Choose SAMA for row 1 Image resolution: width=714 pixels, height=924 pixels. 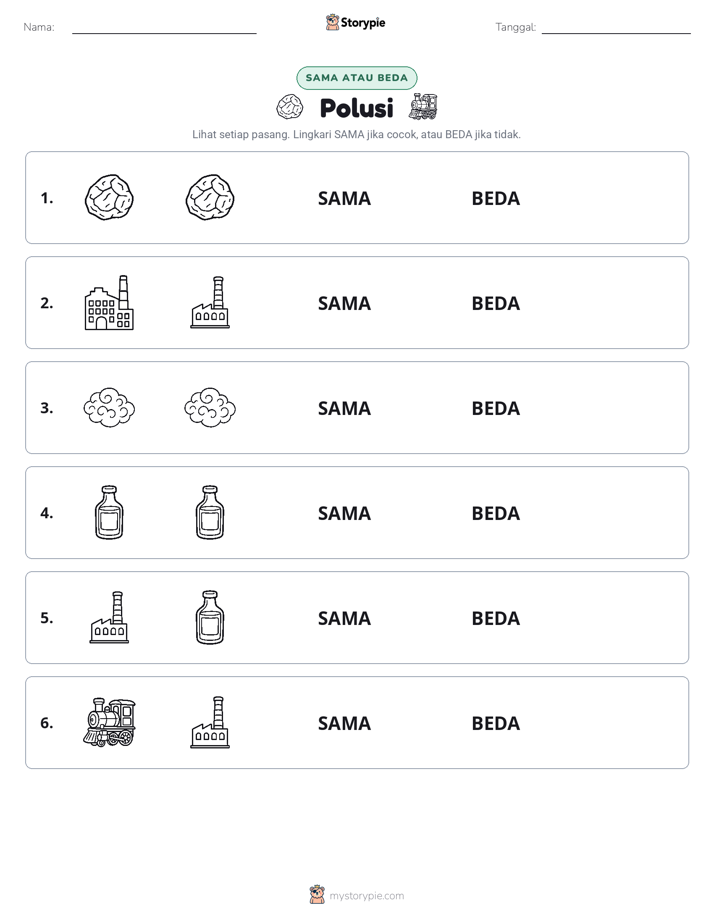click(x=344, y=199)
